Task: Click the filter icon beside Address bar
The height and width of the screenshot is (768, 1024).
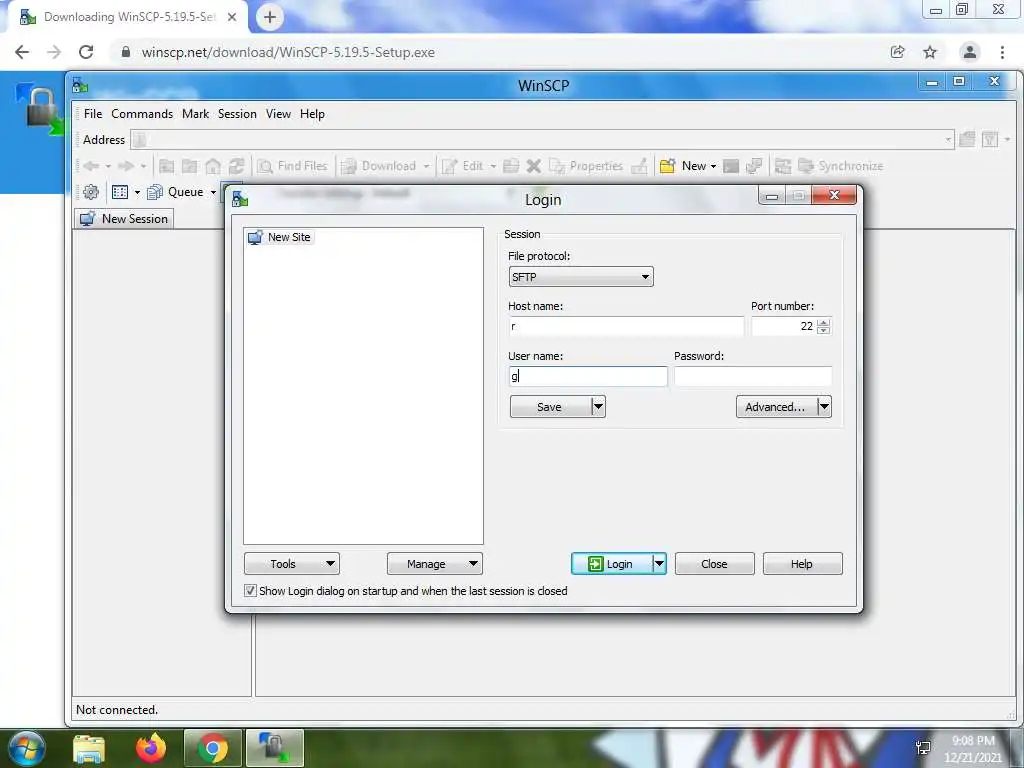Action: click(x=990, y=139)
